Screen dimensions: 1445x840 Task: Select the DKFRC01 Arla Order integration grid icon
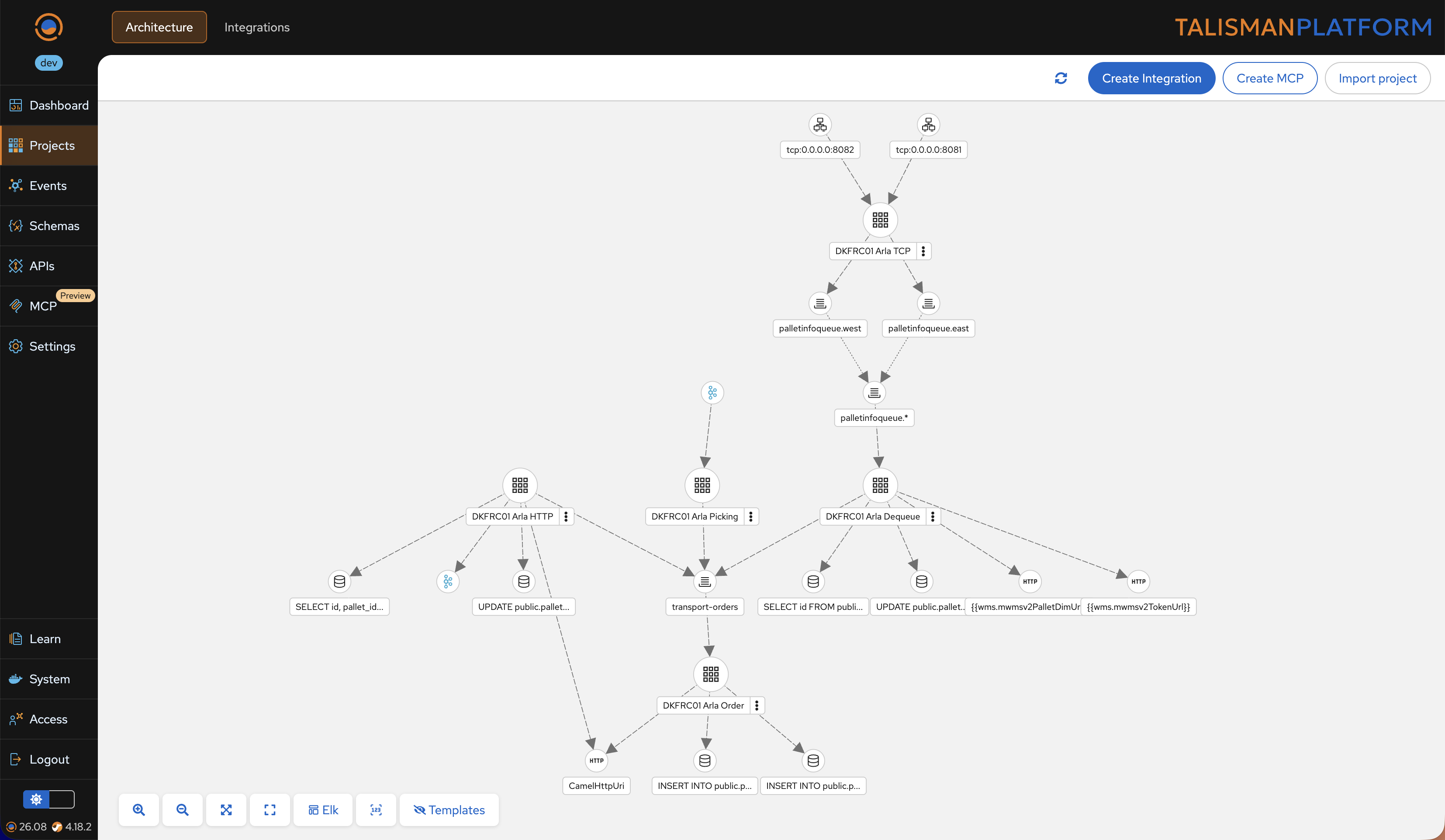pos(710,675)
